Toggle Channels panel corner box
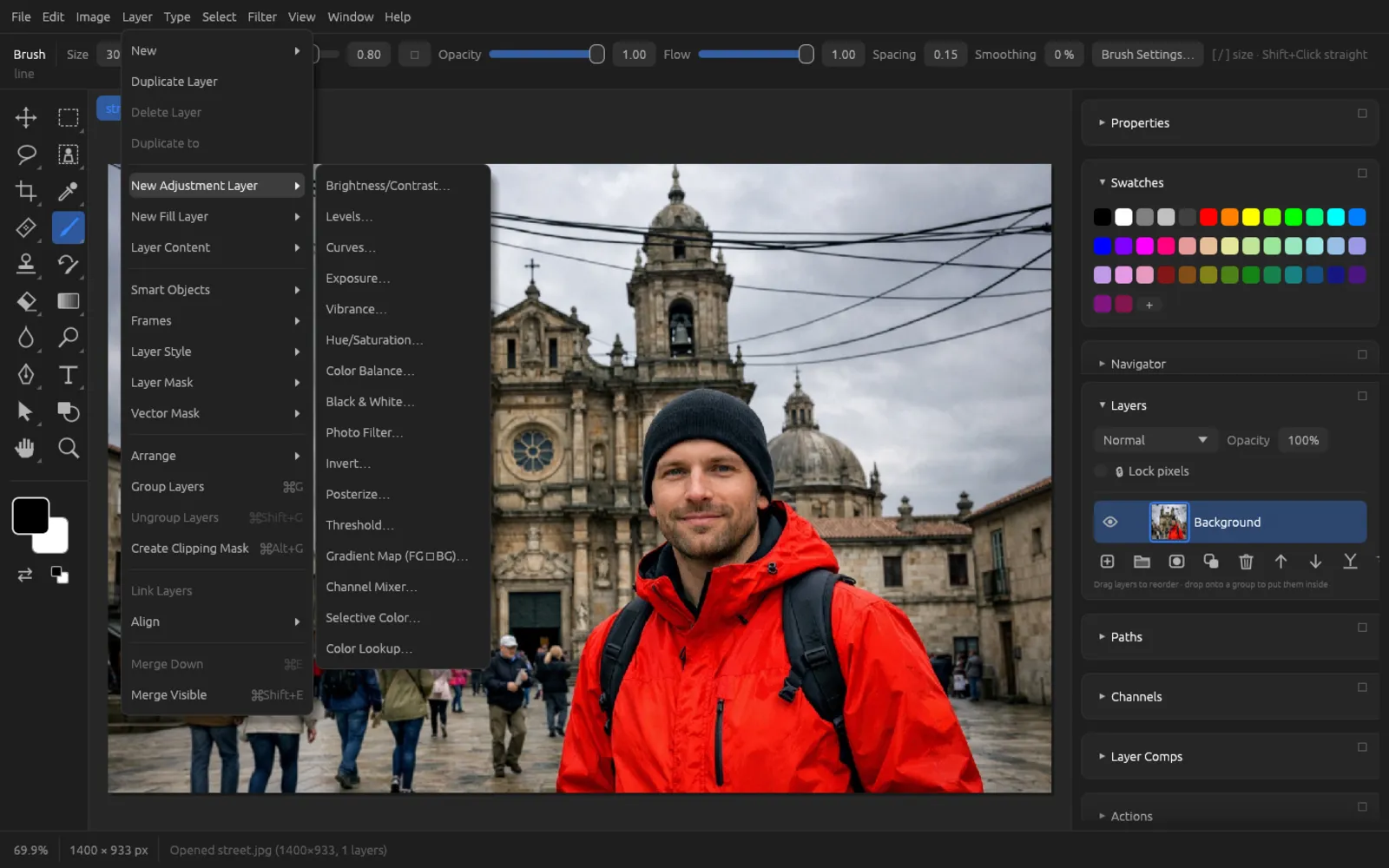Image resolution: width=1389 pixels, height=868 pixels. [1362, 687]
